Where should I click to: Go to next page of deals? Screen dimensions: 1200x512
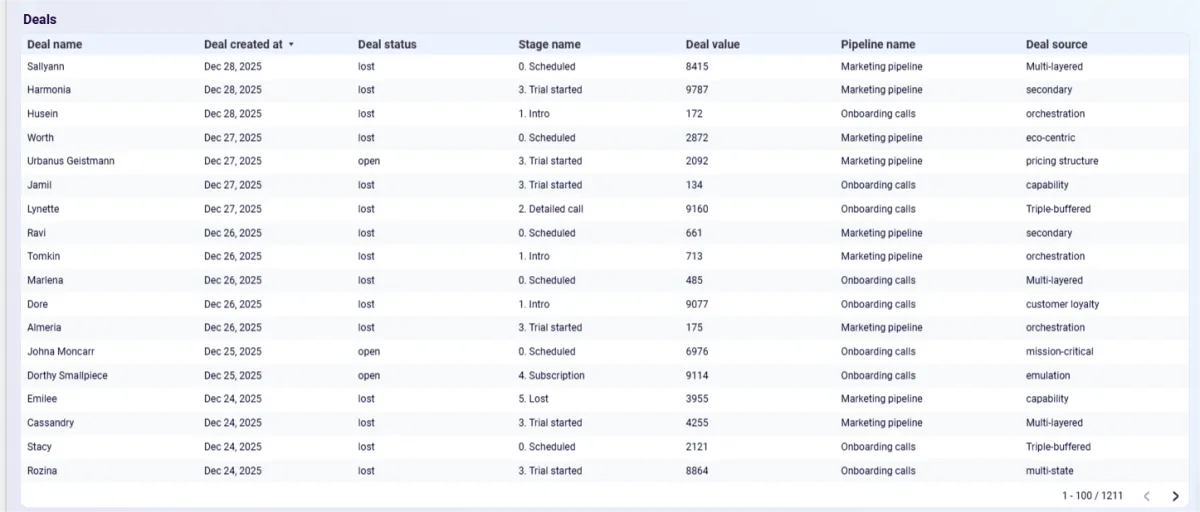[x=1175, y=496]
